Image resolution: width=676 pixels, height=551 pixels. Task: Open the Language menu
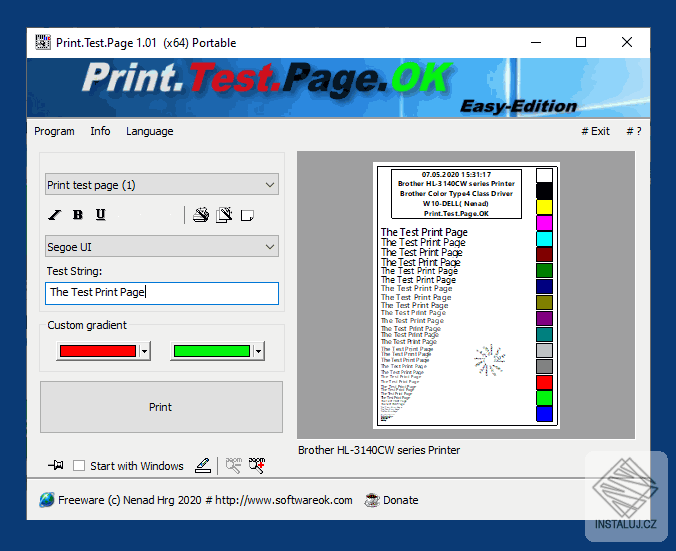[150, 131]
